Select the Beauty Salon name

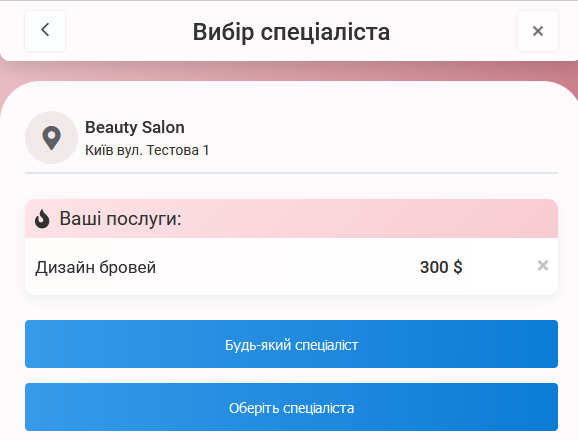(x=135, y=128)
